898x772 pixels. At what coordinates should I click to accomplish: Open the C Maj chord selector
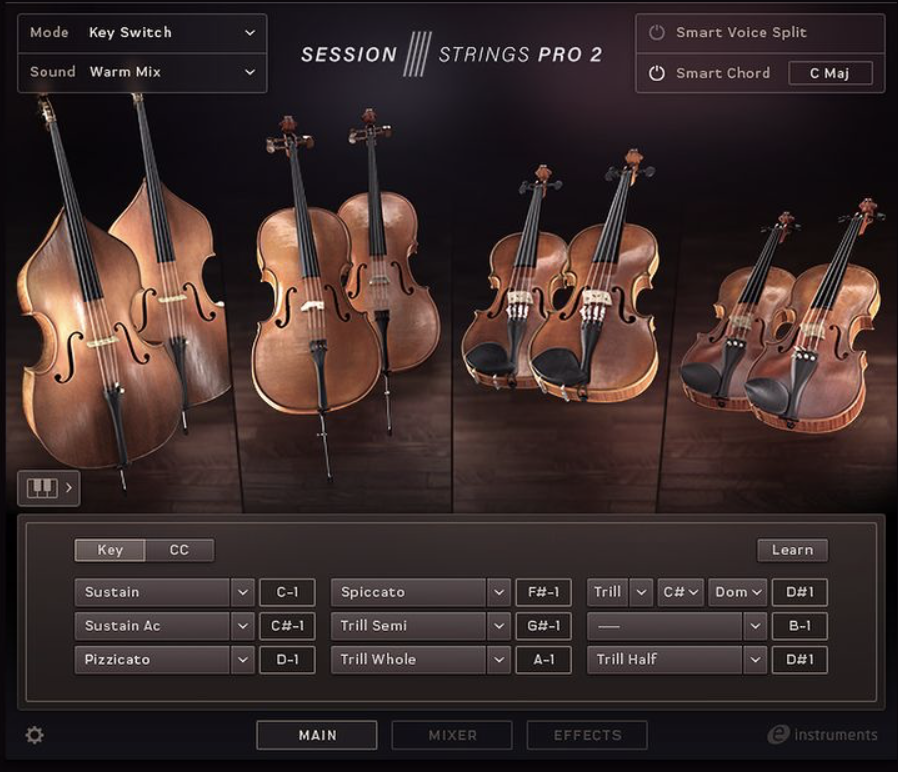tap(832, 73)
